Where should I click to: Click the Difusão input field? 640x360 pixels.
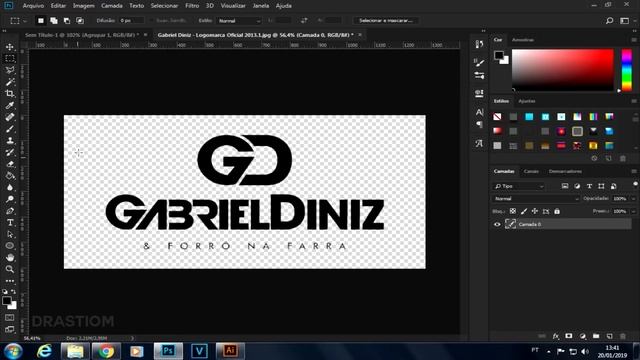point(131,20)
